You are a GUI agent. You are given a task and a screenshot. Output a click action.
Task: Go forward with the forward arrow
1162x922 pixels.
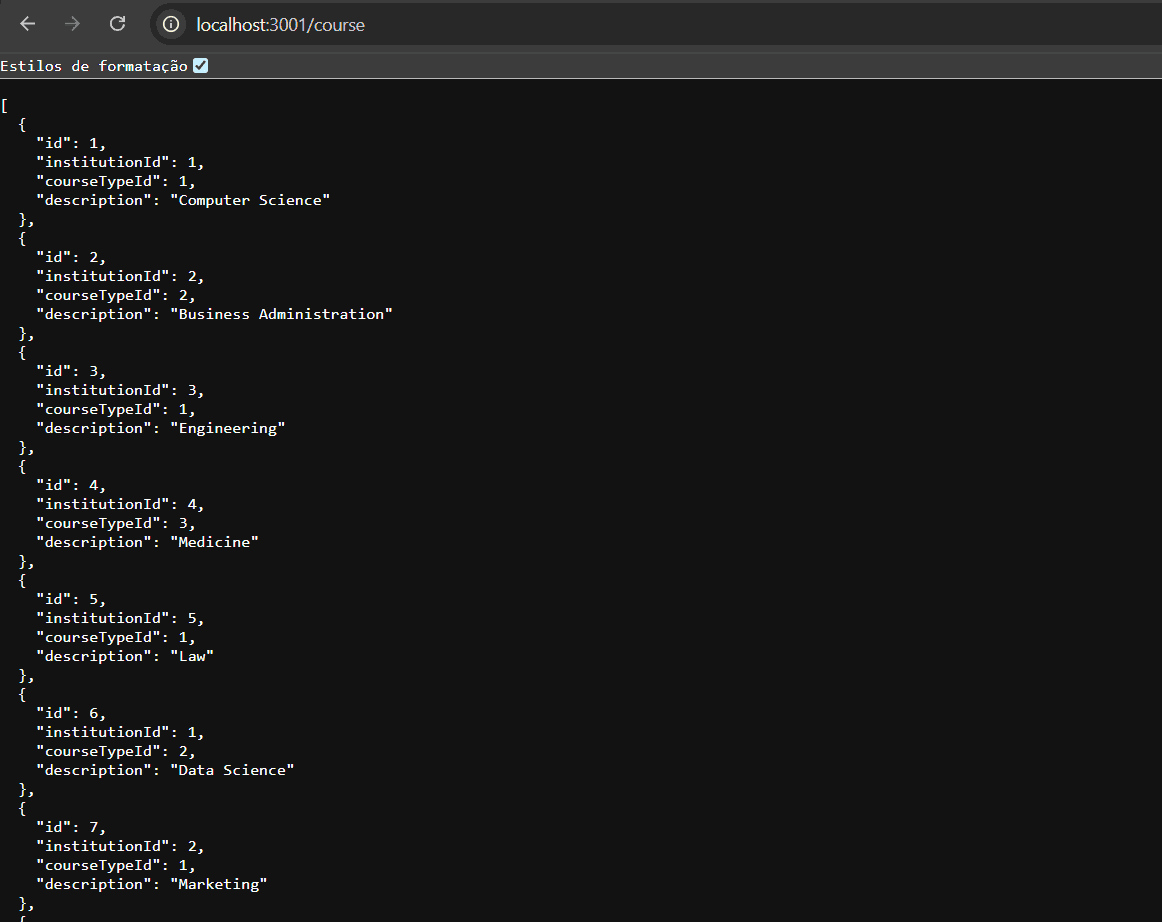point(72,24)
